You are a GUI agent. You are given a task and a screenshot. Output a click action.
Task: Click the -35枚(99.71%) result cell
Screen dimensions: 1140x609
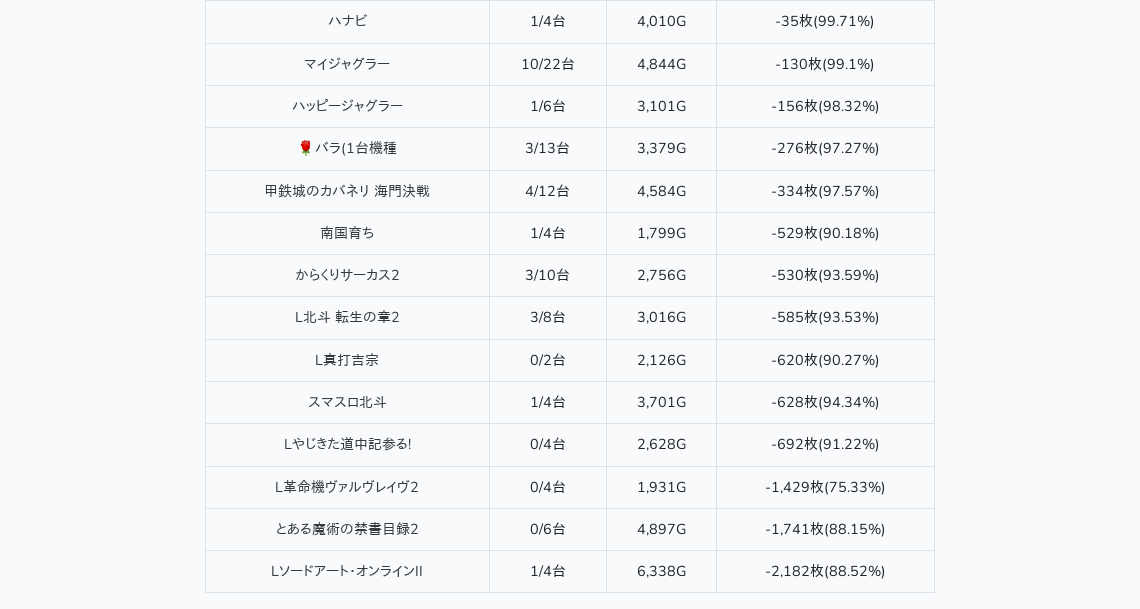pyautogui.click(x=825, y=21)
